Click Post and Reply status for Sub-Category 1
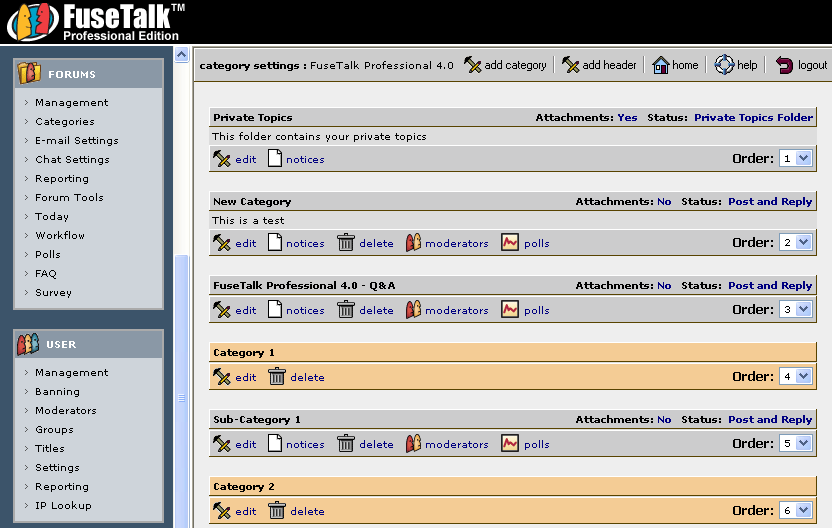 [x=770, y=420]
